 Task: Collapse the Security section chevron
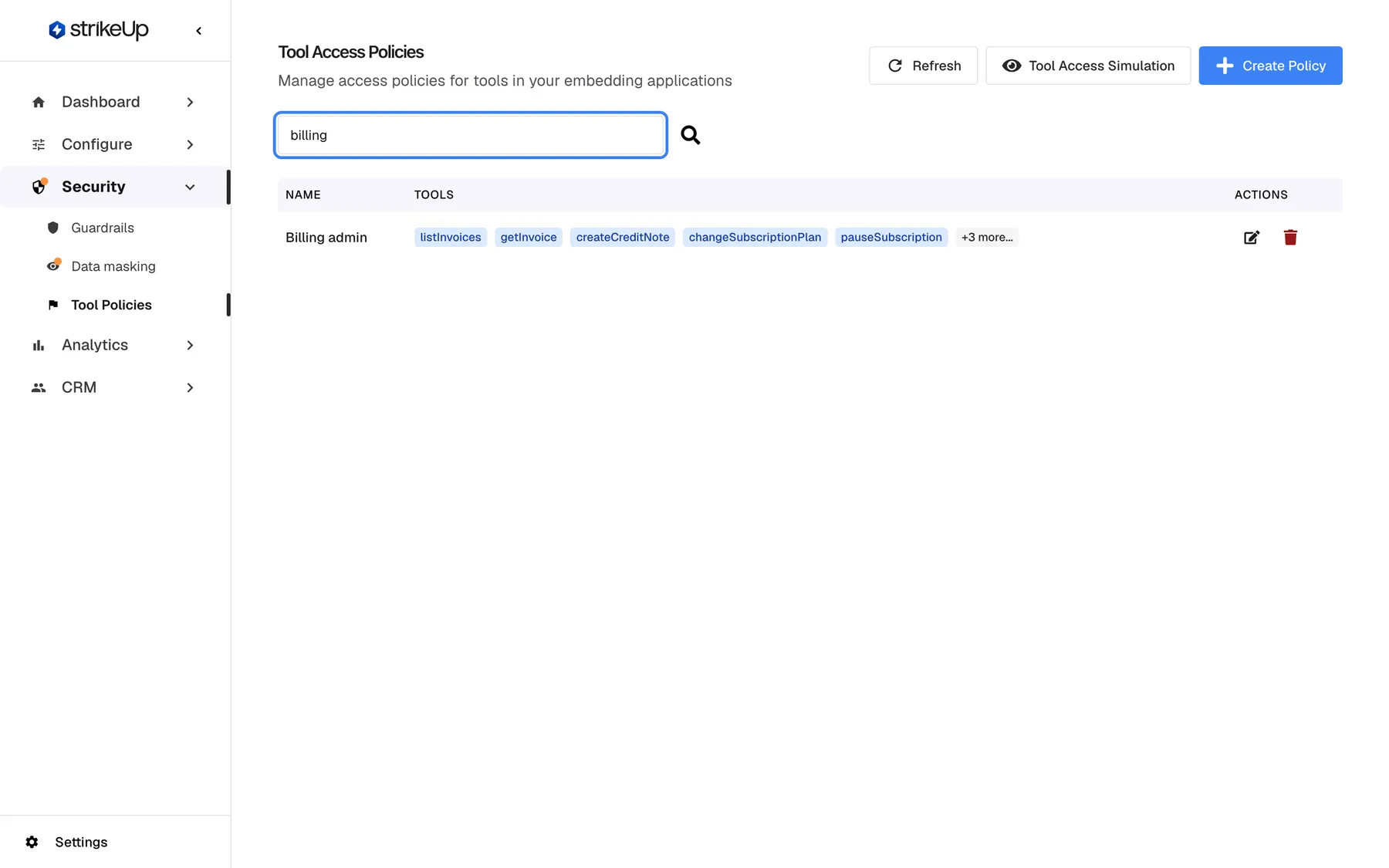tap(190, 187)
